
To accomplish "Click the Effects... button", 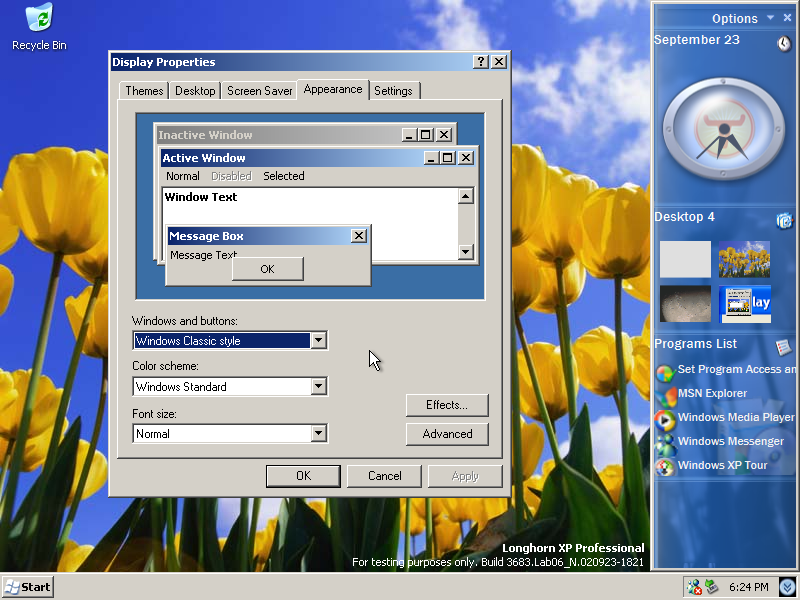I will tap(447, 405).
